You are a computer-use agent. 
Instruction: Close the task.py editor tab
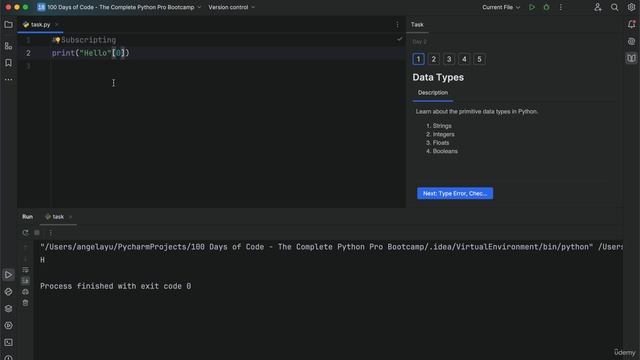pyautogui.click(x=57, y=25)
